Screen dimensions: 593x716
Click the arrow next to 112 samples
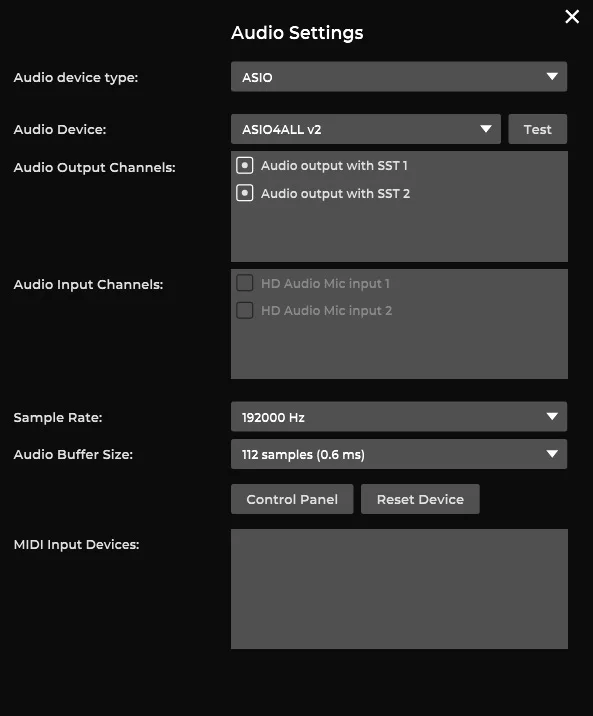coord(552,454)
